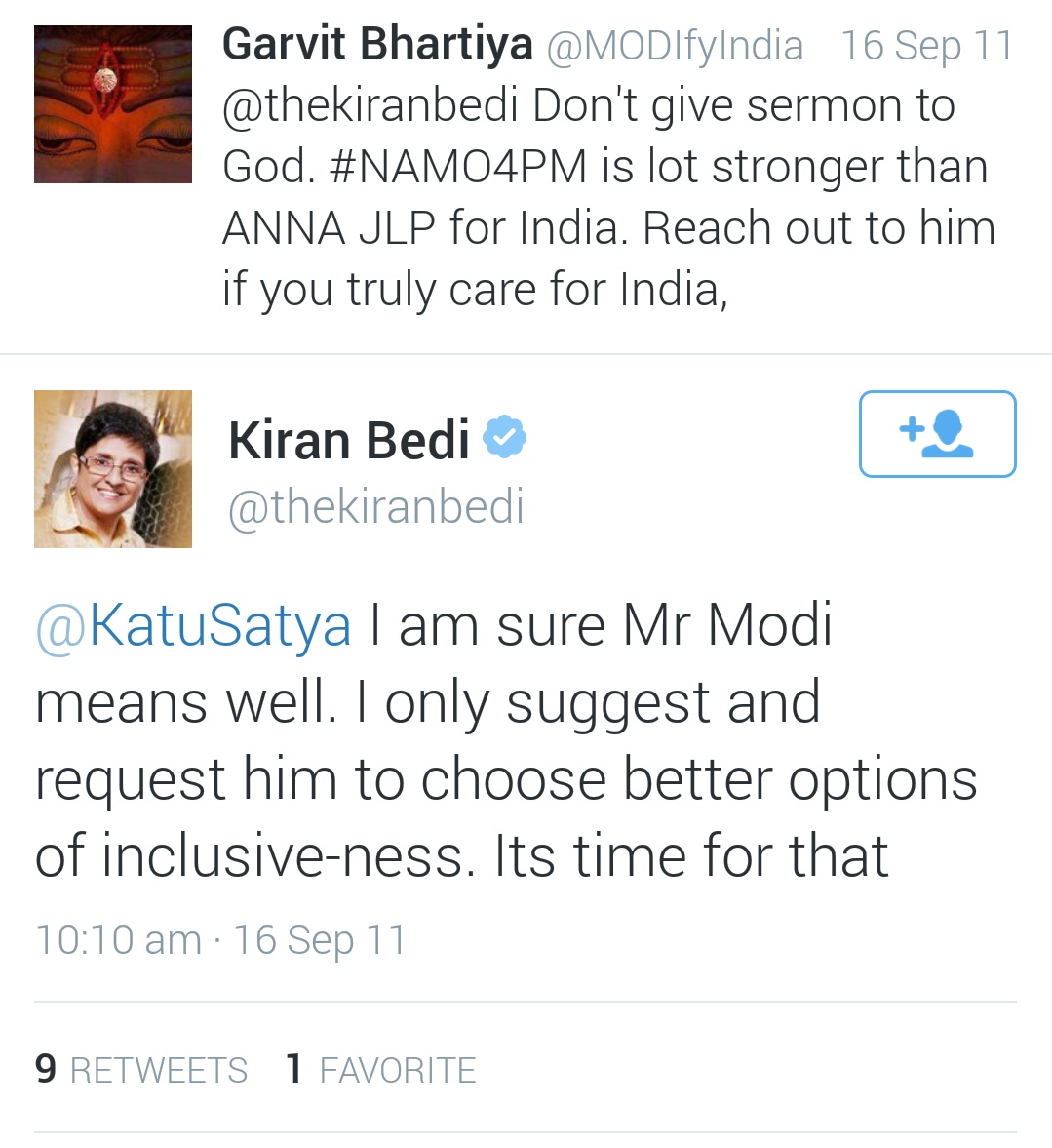
Task: Tap the Kiran Bedi display name
Action: click(x=348, y=440)
